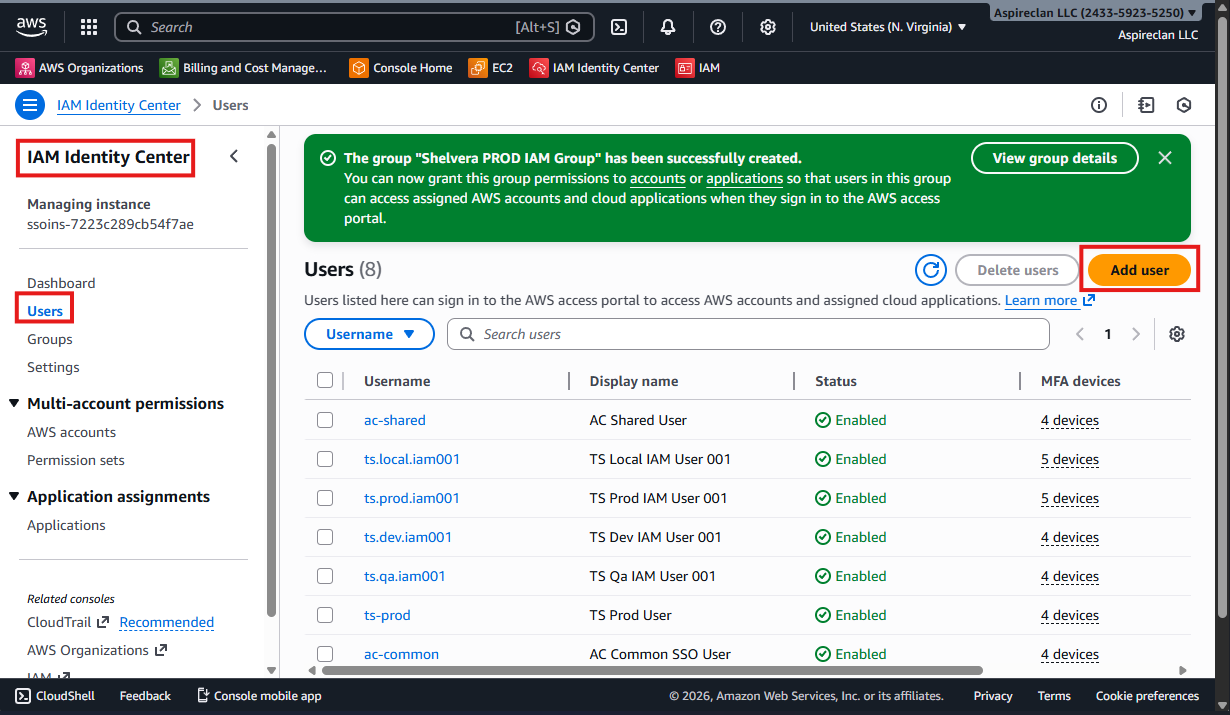
Task: Refresh the users list
Action: pos(931,270)
